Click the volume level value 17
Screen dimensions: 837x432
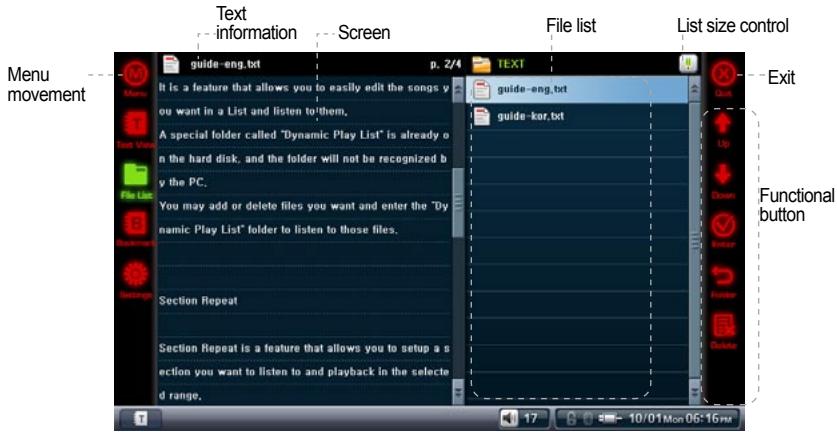[x=530, y=419]
